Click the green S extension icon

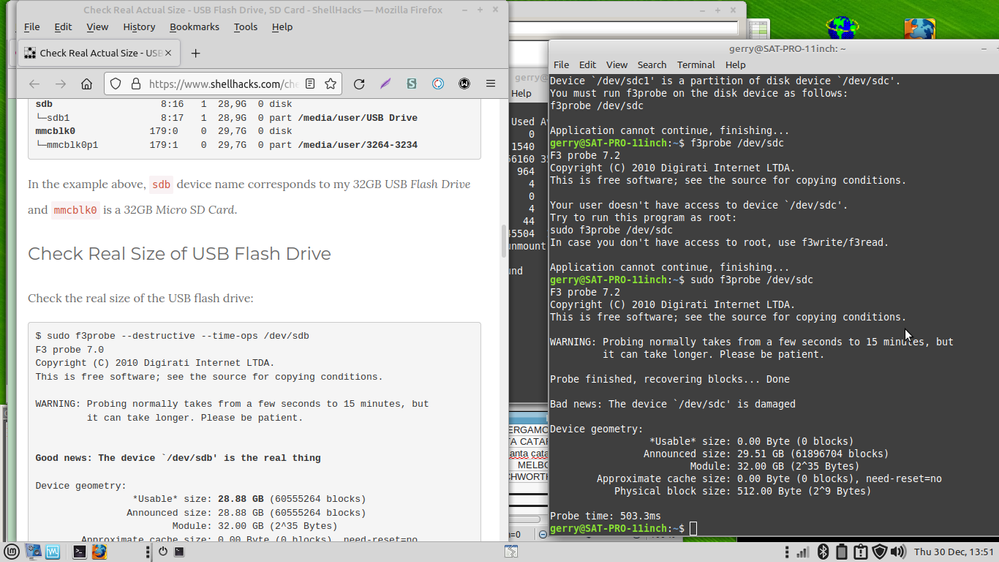[x=411, y=84]
